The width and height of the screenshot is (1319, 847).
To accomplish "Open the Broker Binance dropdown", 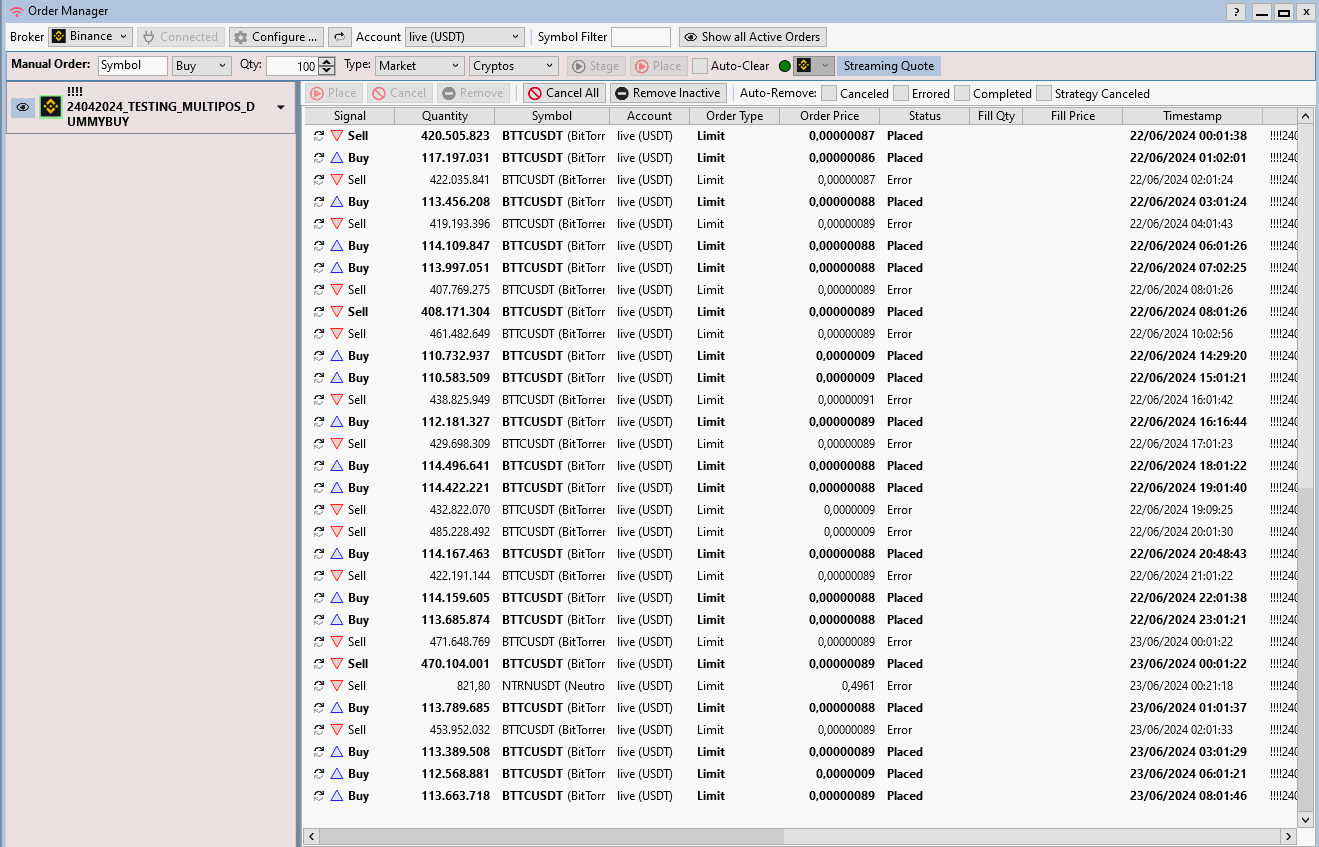I will point(90,37).
